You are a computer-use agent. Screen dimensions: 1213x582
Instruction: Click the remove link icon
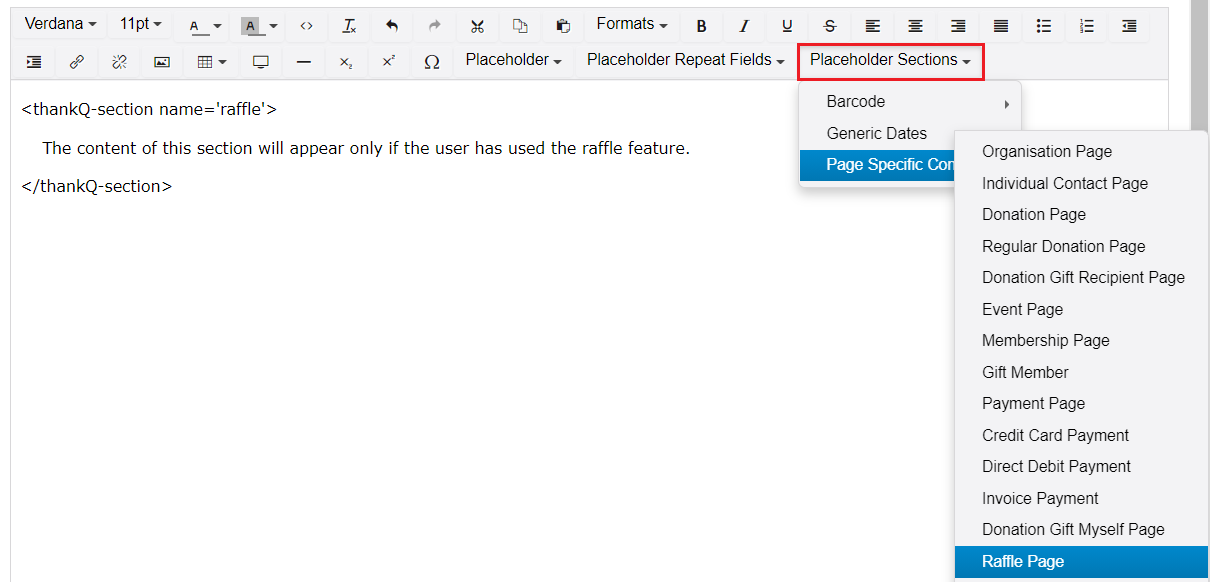[x=119, y=62]
